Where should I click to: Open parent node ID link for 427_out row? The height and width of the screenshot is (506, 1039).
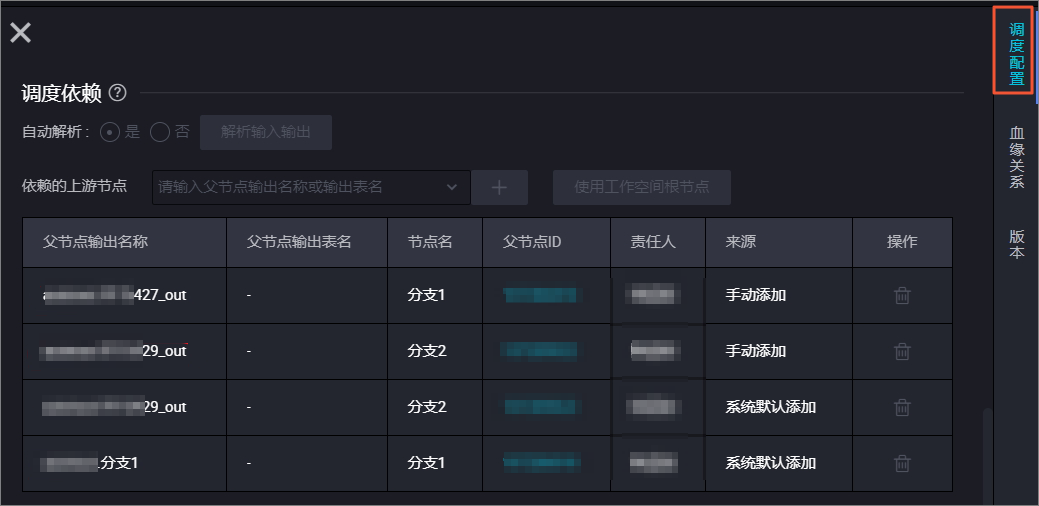tap(540, 295)
